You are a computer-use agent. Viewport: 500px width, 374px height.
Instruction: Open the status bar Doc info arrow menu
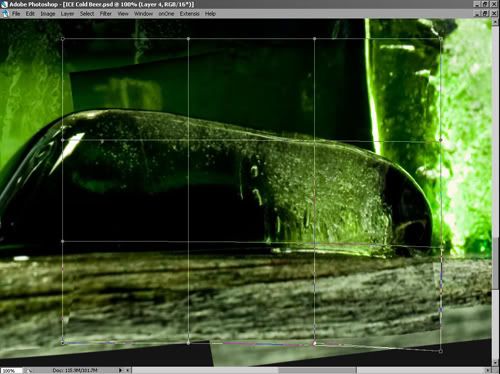coord(121,370)
